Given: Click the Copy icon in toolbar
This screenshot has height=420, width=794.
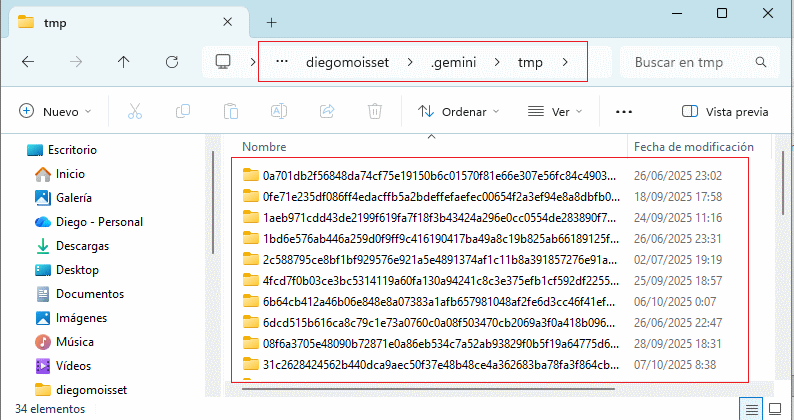Looking at the screenshot, I should tap(183, 111).
